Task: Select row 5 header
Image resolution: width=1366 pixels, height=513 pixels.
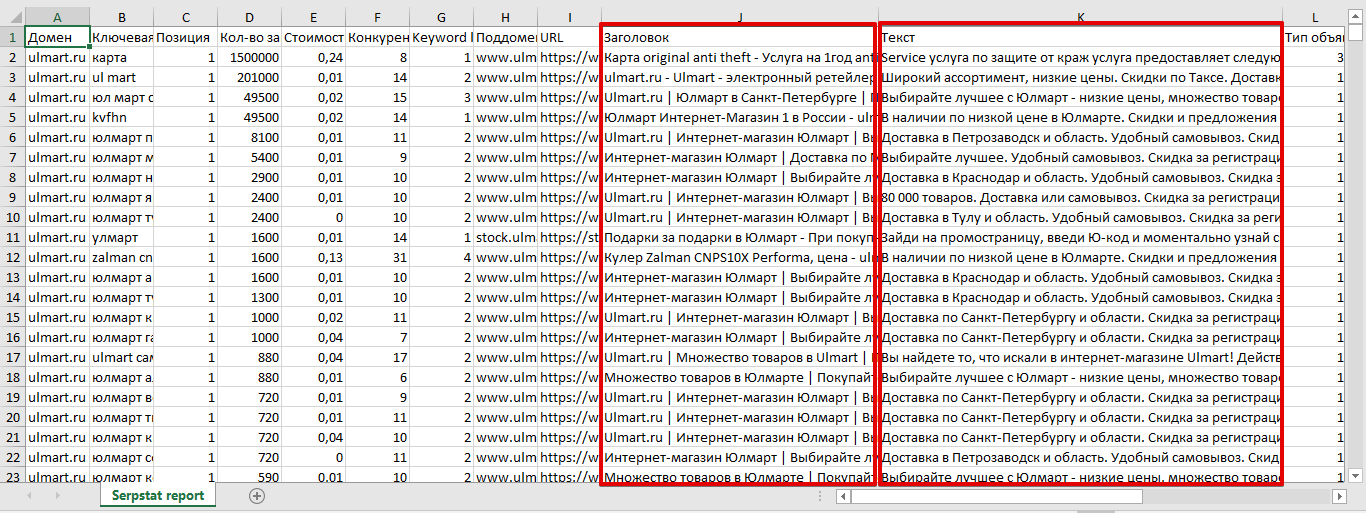Action: point(12,117)
